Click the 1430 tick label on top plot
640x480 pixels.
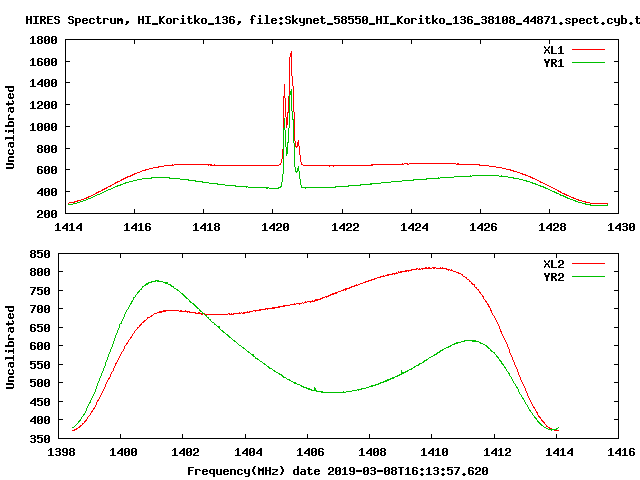coord(621,227)
